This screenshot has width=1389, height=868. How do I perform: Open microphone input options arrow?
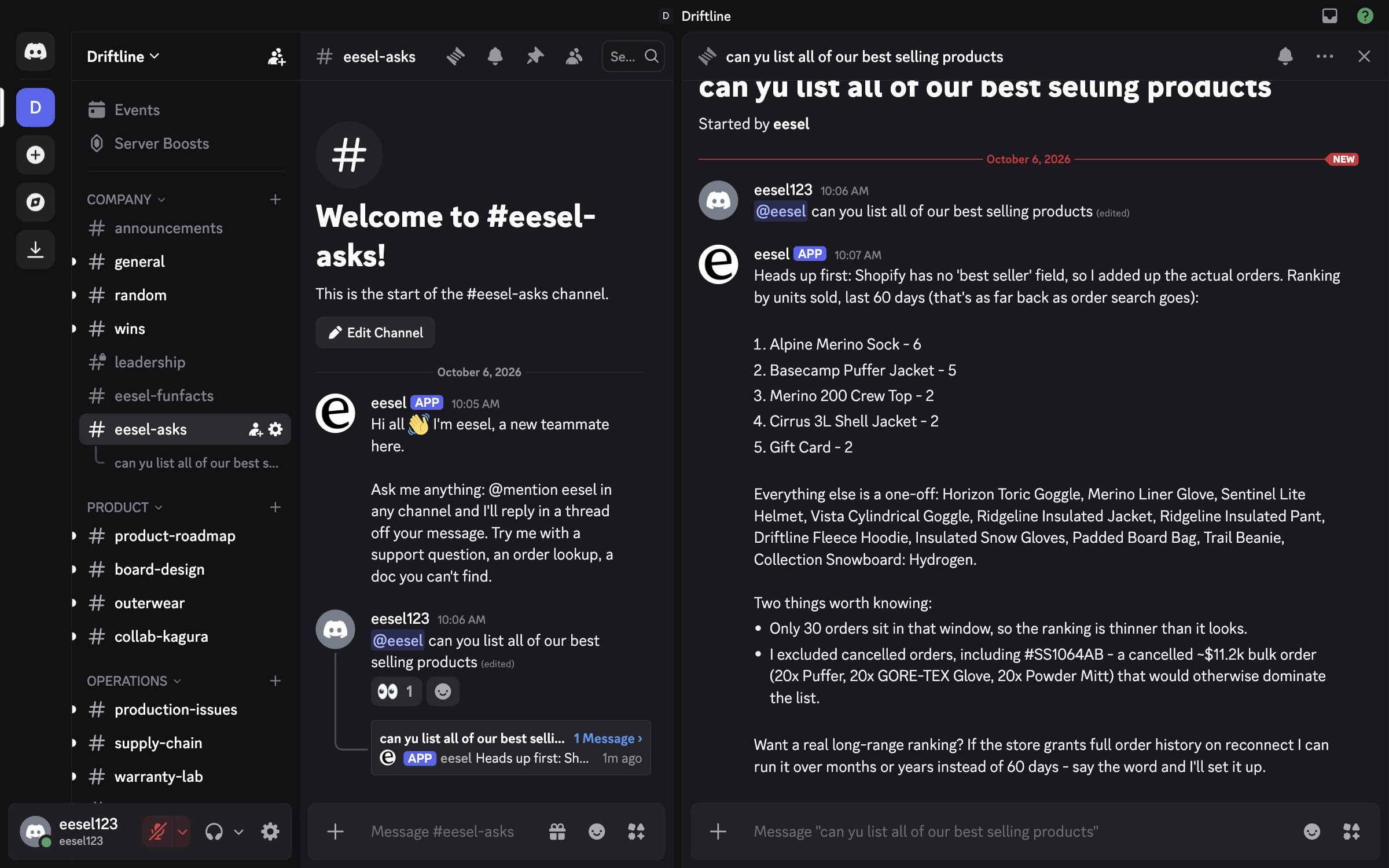click(x=182, y=832)
